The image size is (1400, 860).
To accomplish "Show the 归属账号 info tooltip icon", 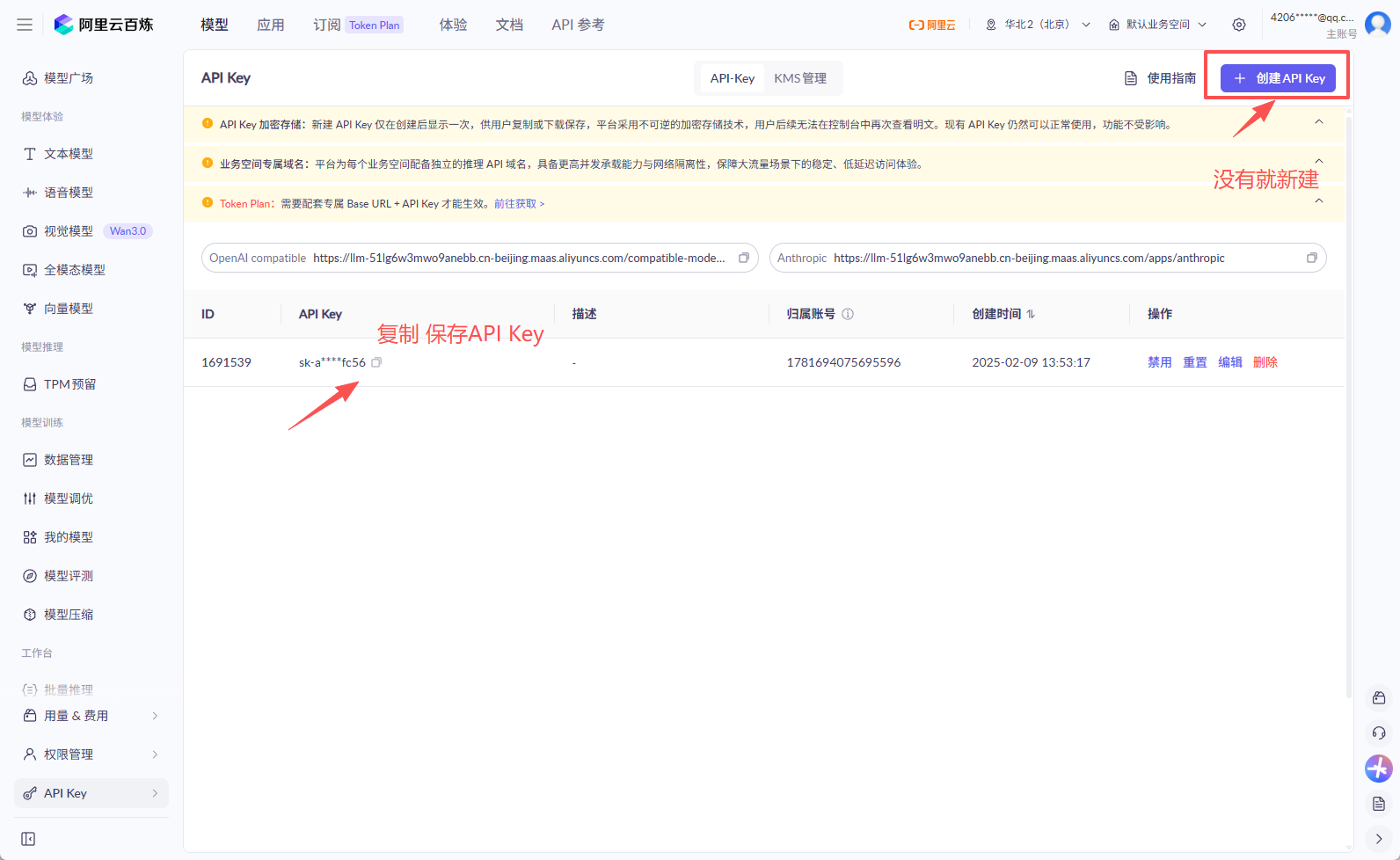I will (x=848, y=314).
